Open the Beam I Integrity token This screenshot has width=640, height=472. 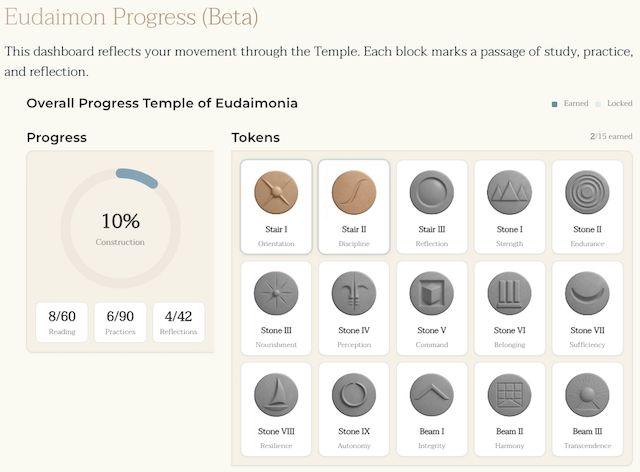click(x=432, y=395)
